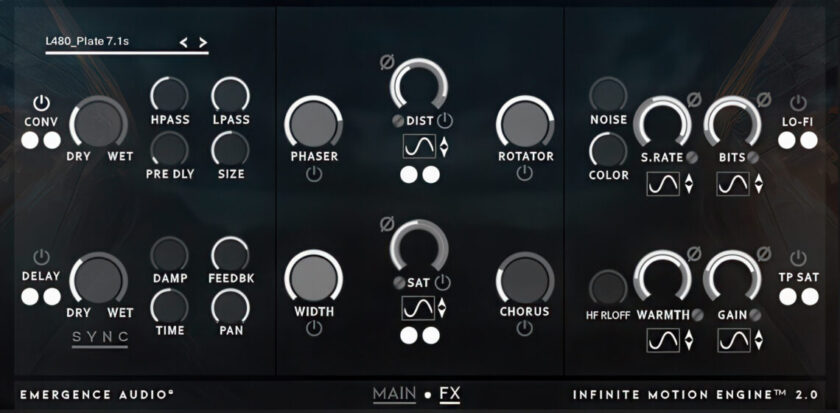This screenshot has width=840, height=413.
Task: Open the waveform selector arrows under BITS
Action: (x=759, y=184)
